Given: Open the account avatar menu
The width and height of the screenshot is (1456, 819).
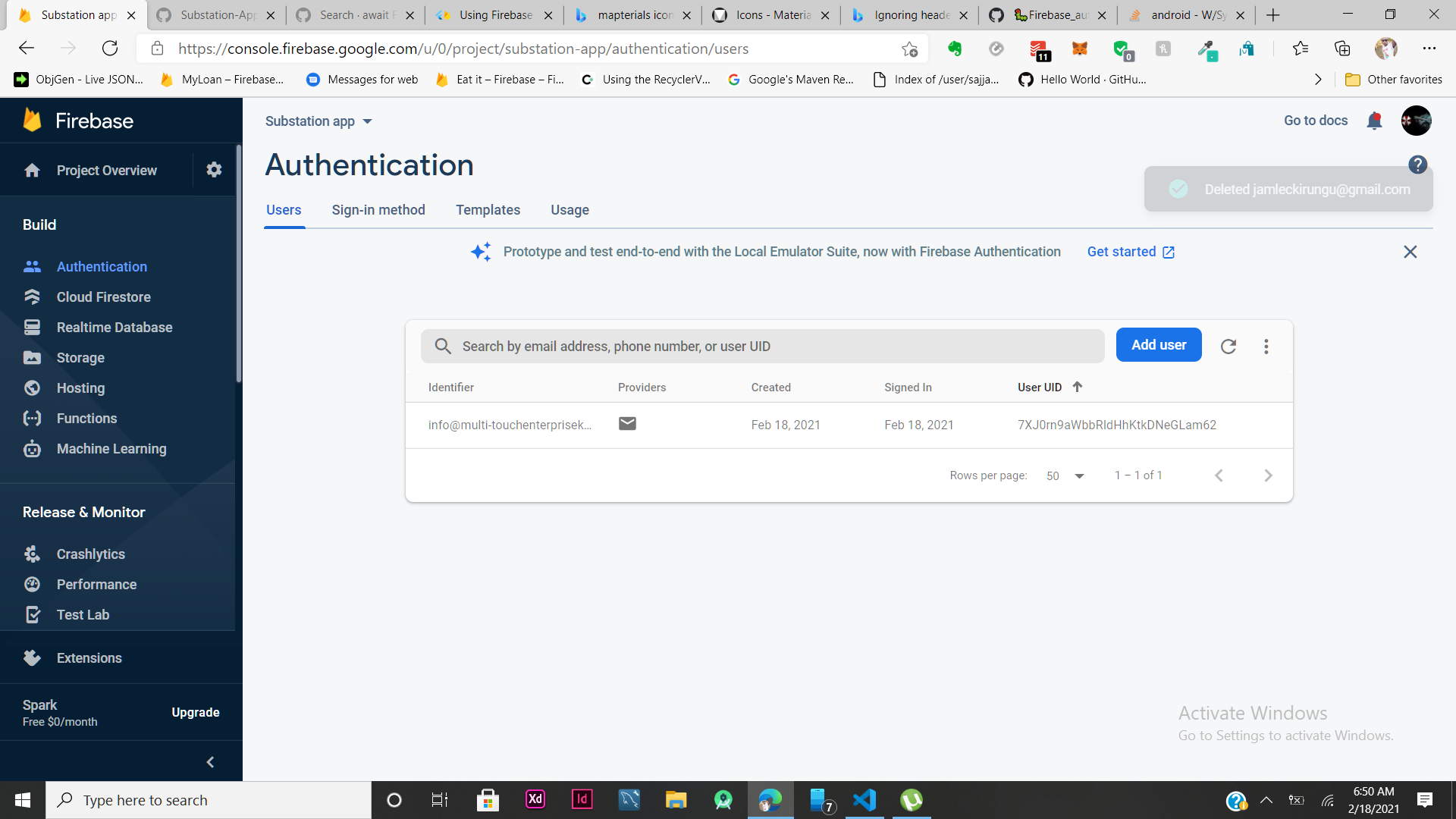Looking at the screenshot, I should (x=1416, y=121).
